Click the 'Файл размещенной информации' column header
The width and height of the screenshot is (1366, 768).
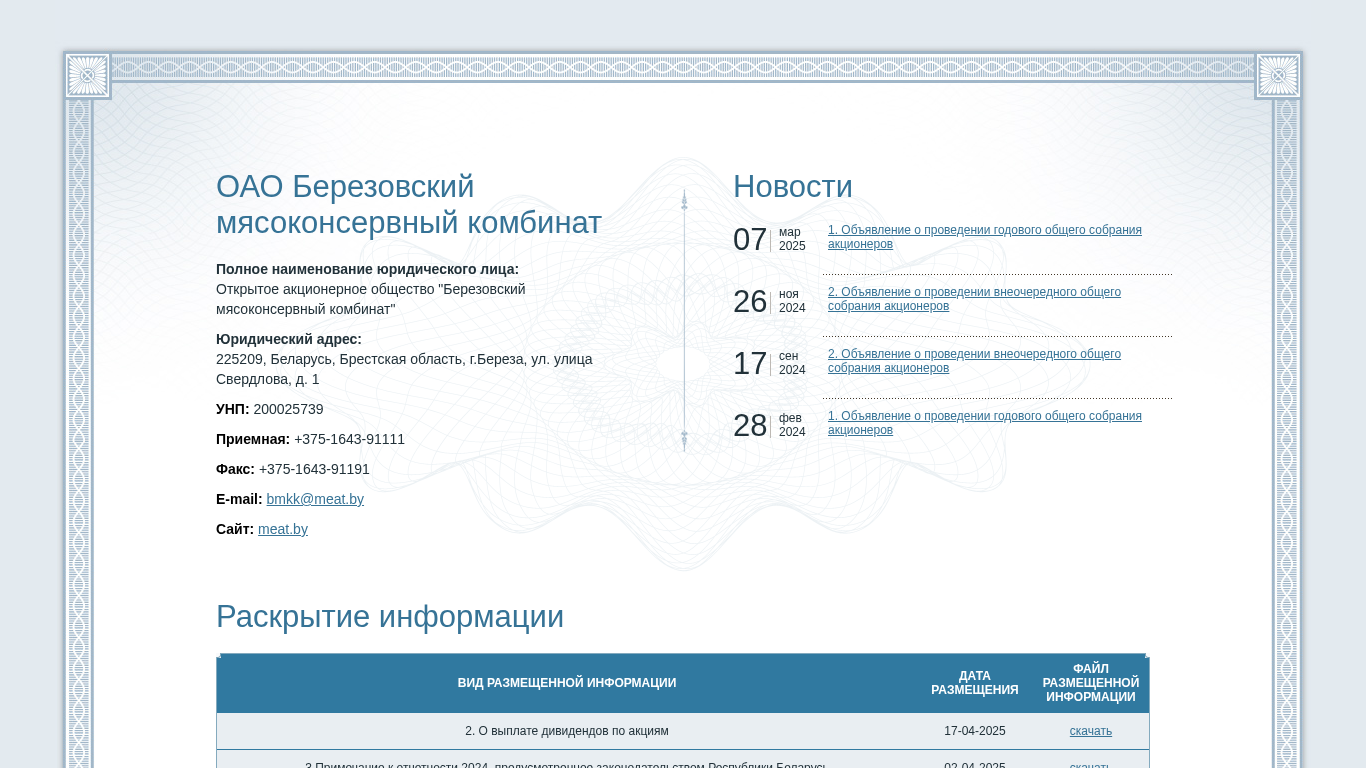click(1090, 683)
